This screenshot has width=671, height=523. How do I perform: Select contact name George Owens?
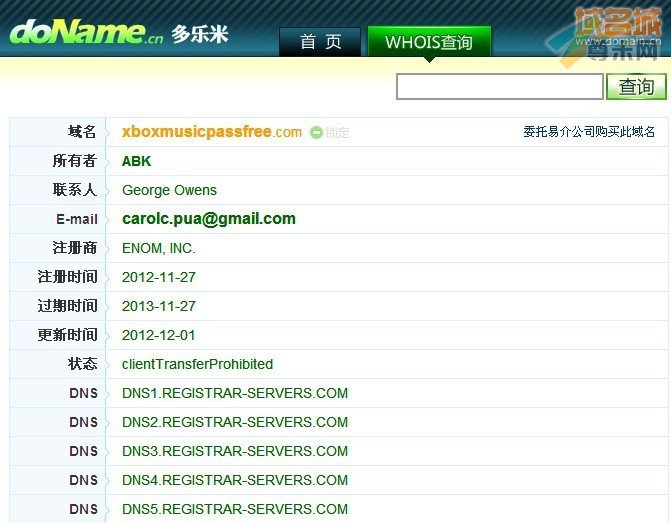[169, 190]
